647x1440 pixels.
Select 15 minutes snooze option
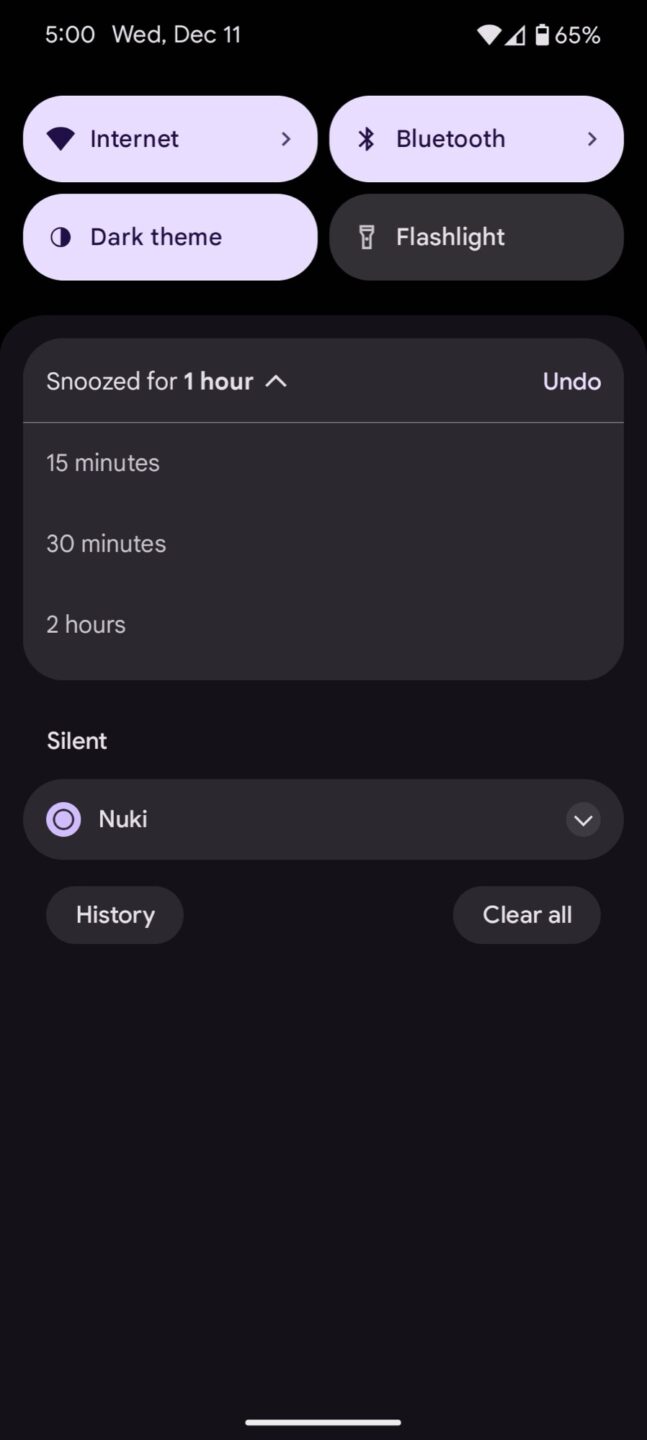pyautogui.click(x=103, y=463)
